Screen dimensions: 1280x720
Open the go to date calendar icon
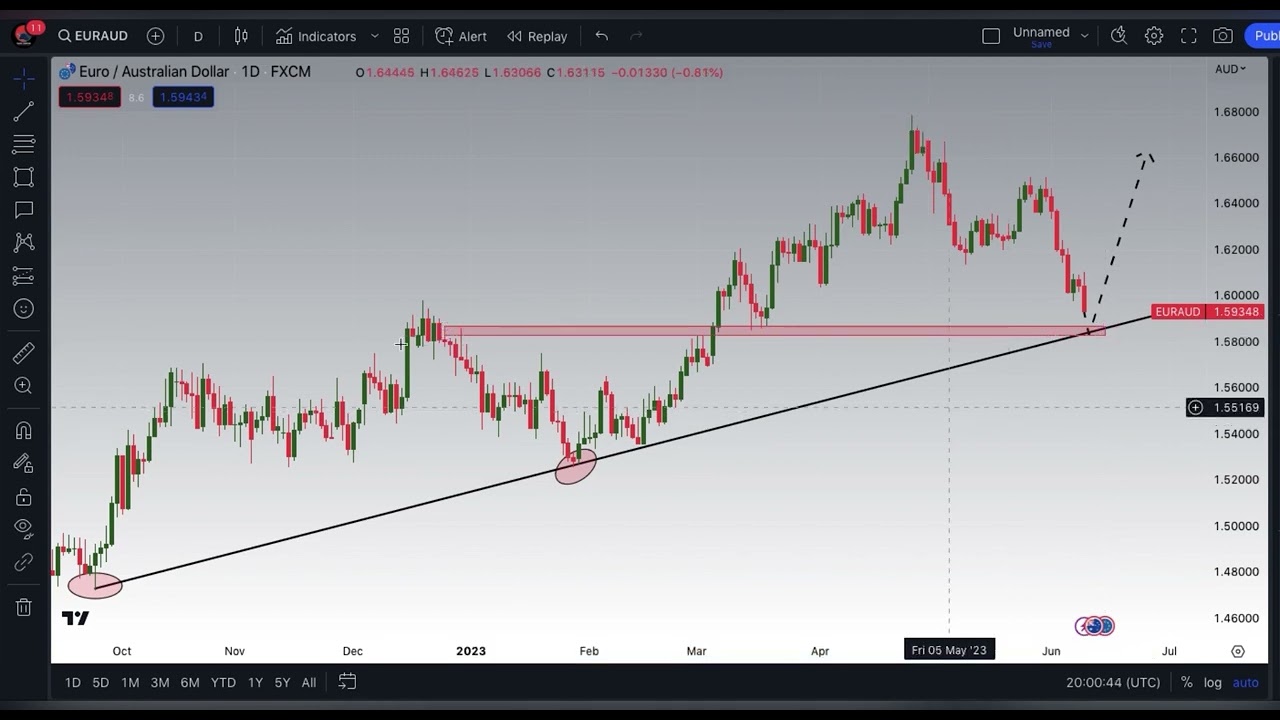(x=347, y=682)
